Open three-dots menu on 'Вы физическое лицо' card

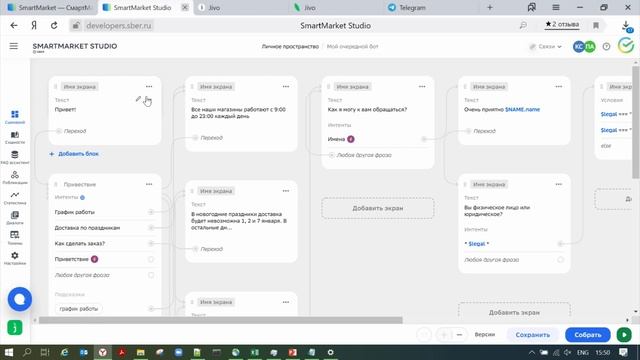click(x=558, y=184)
